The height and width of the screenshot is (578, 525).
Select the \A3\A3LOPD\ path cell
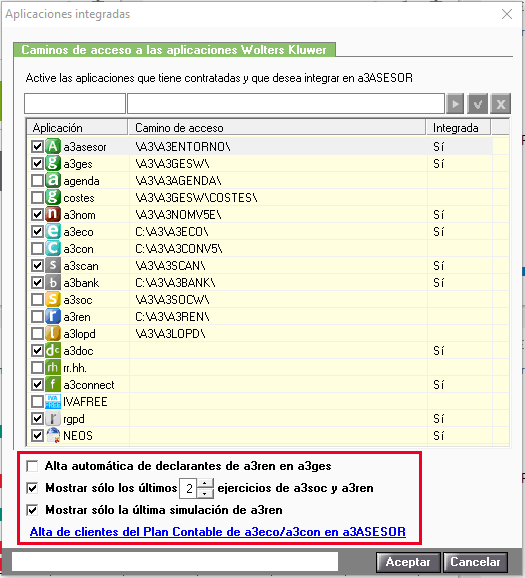(x=278, y=333)
